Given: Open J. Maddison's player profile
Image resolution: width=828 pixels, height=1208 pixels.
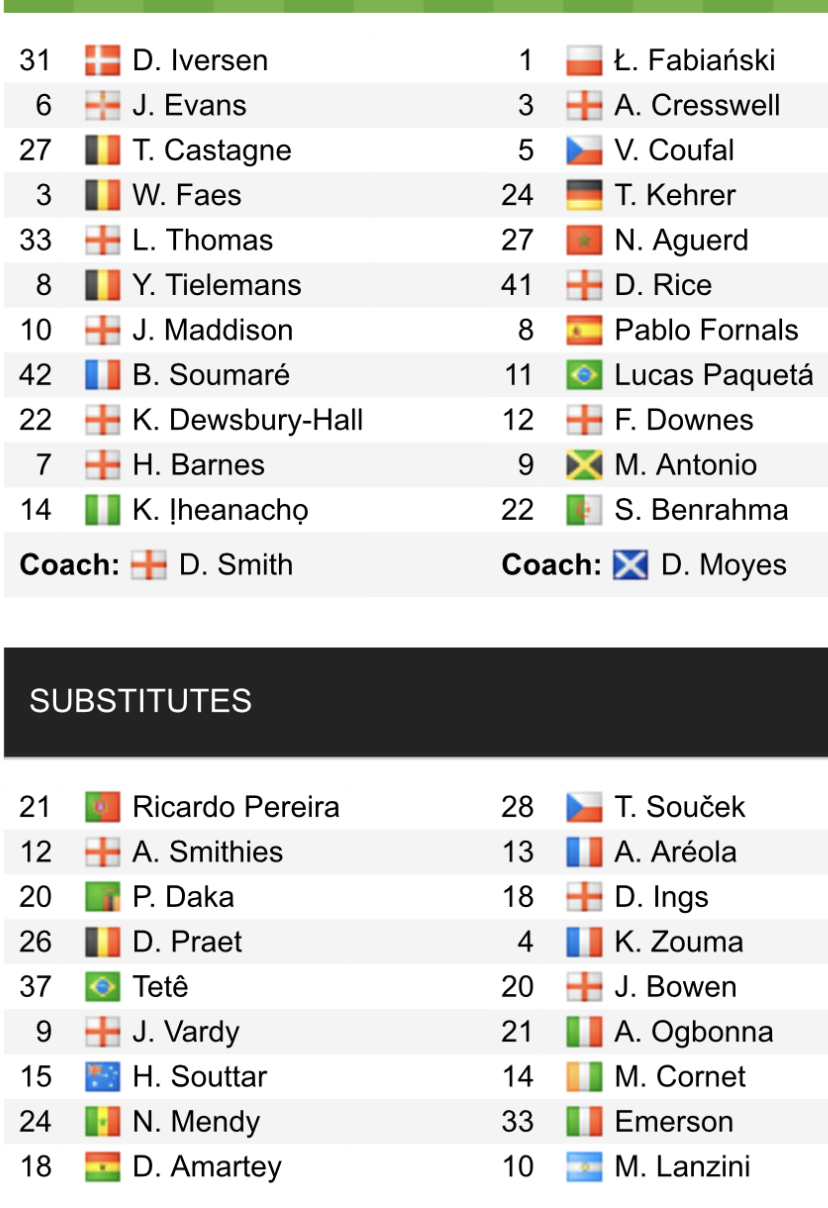Looking at the screenshot, I should (x=212, y=330).
